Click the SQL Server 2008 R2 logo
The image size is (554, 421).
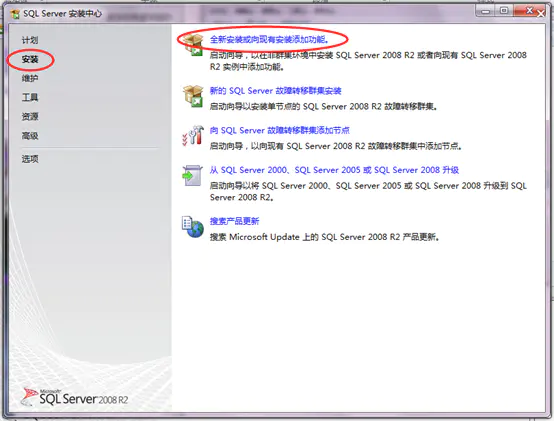click(75, 397)
